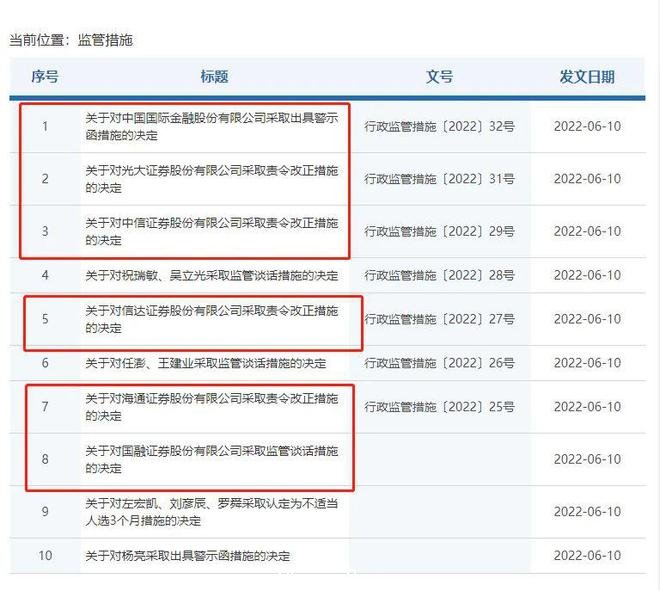
Task: Click serial number 8 cell
Action: (x=45, y=460)
